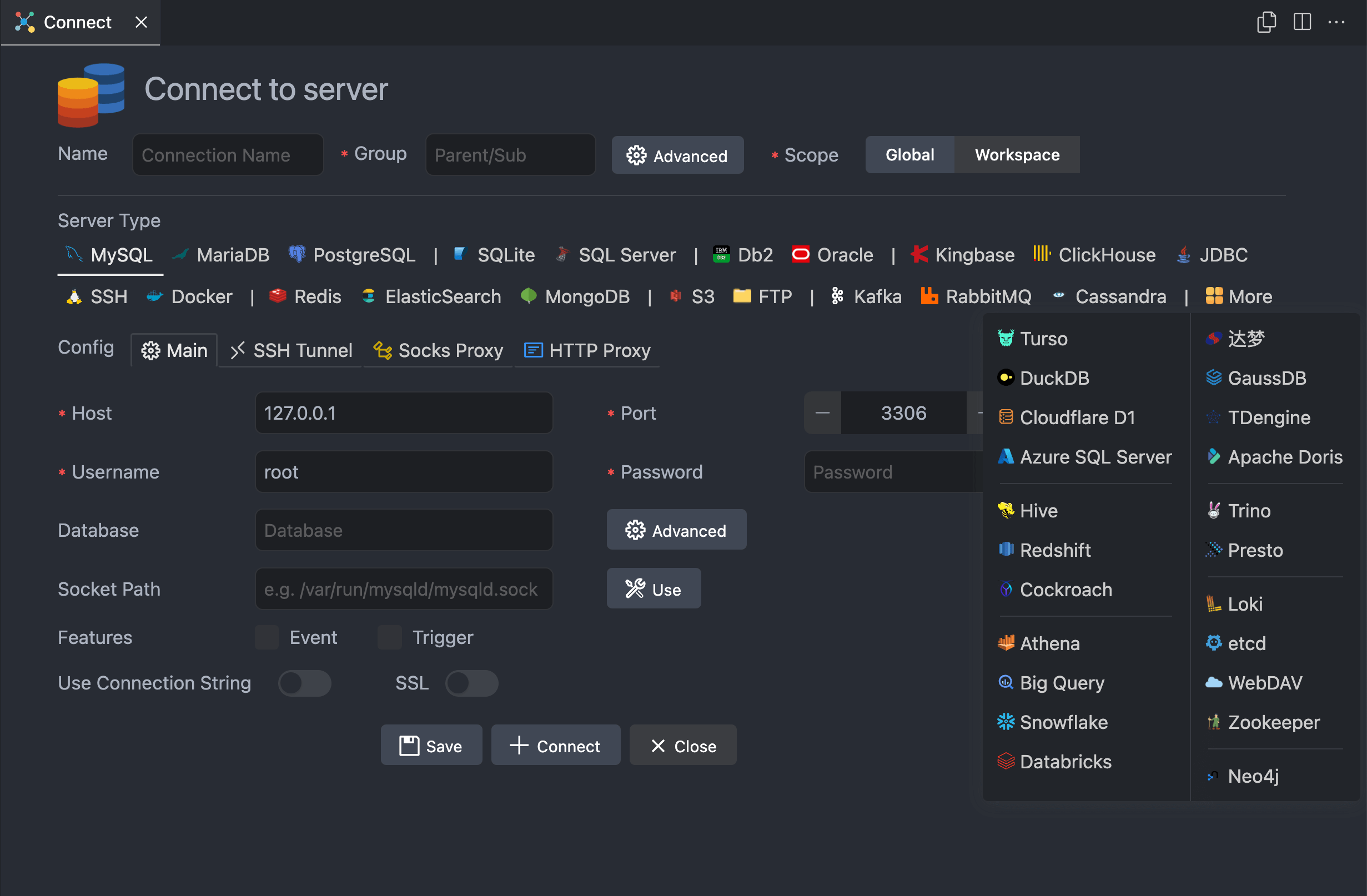
Task: Open the More server types menu
Action: coord(1238,296)
